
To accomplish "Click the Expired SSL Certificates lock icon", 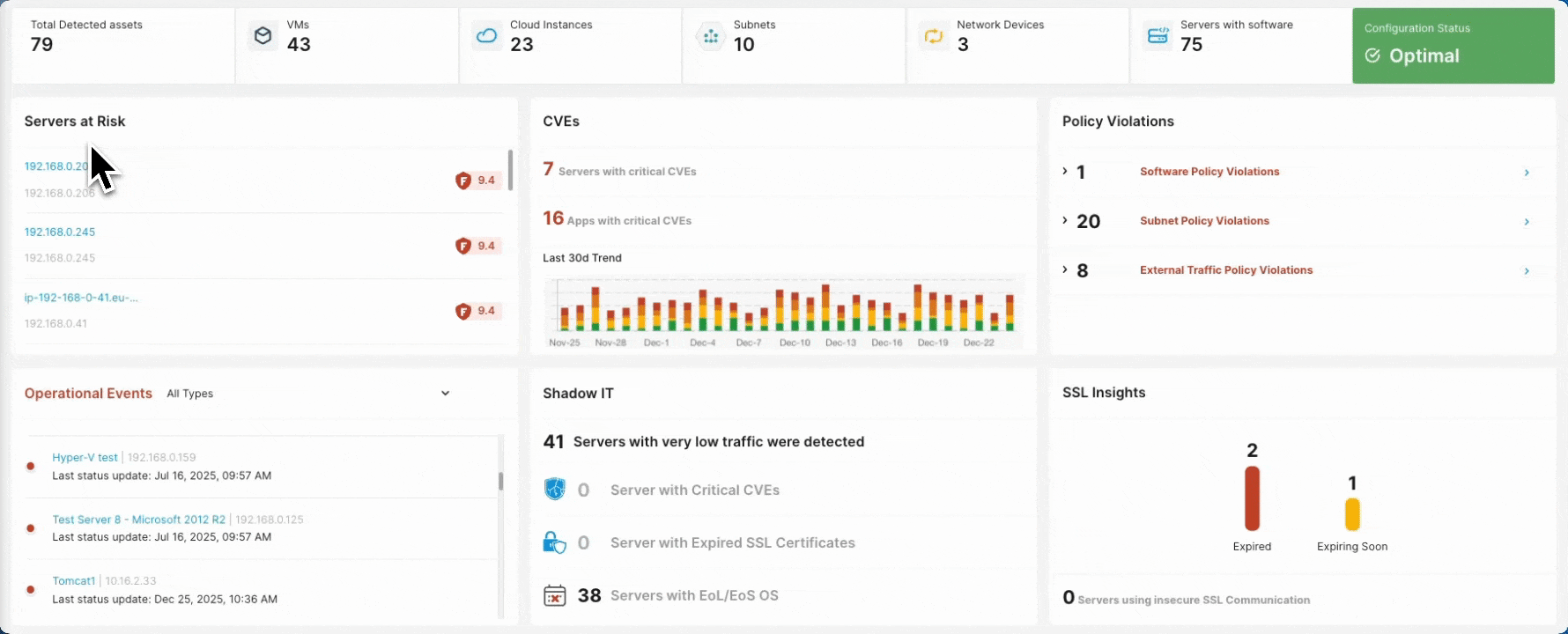I will pos(554,542).
